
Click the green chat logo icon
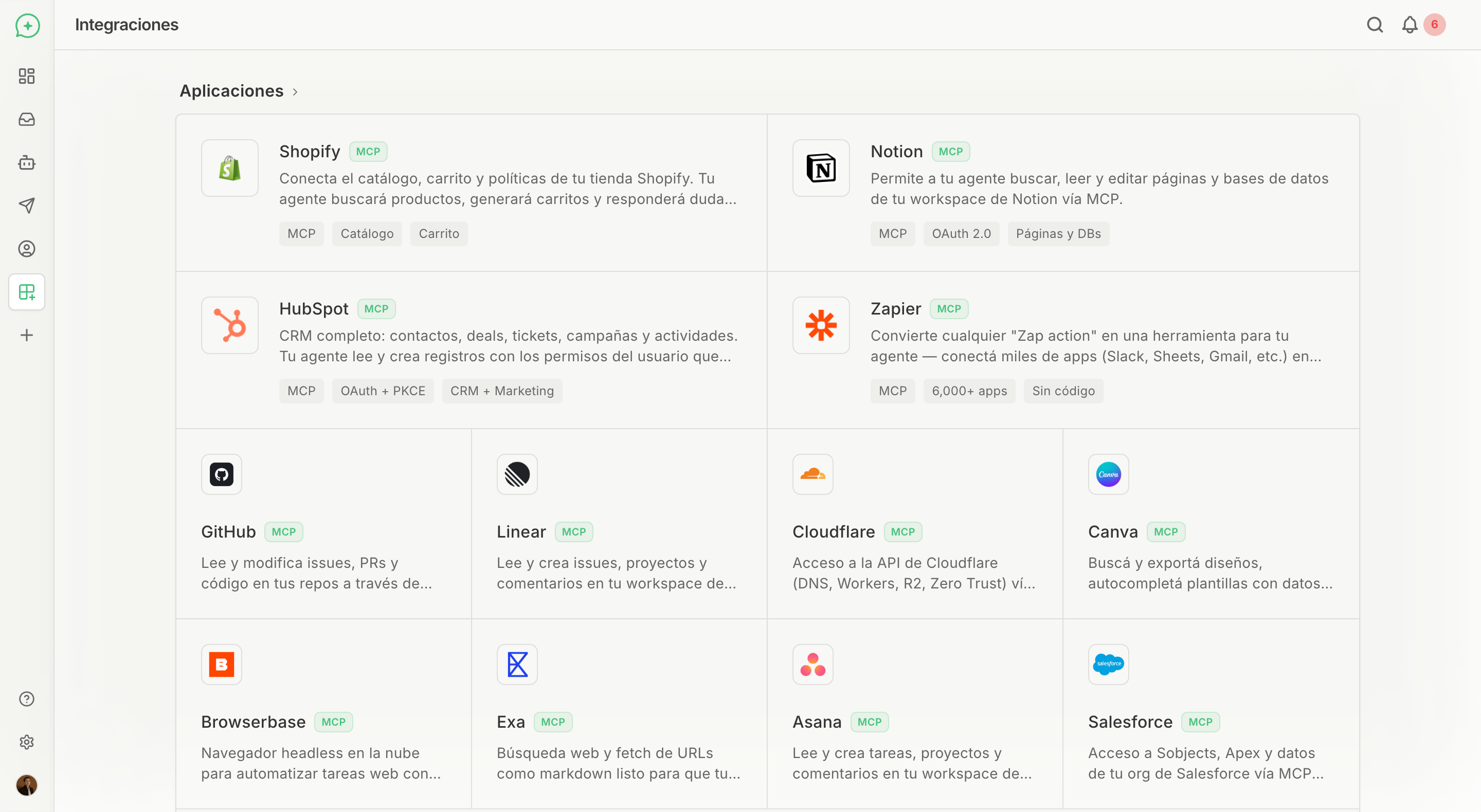click(27, 25)
